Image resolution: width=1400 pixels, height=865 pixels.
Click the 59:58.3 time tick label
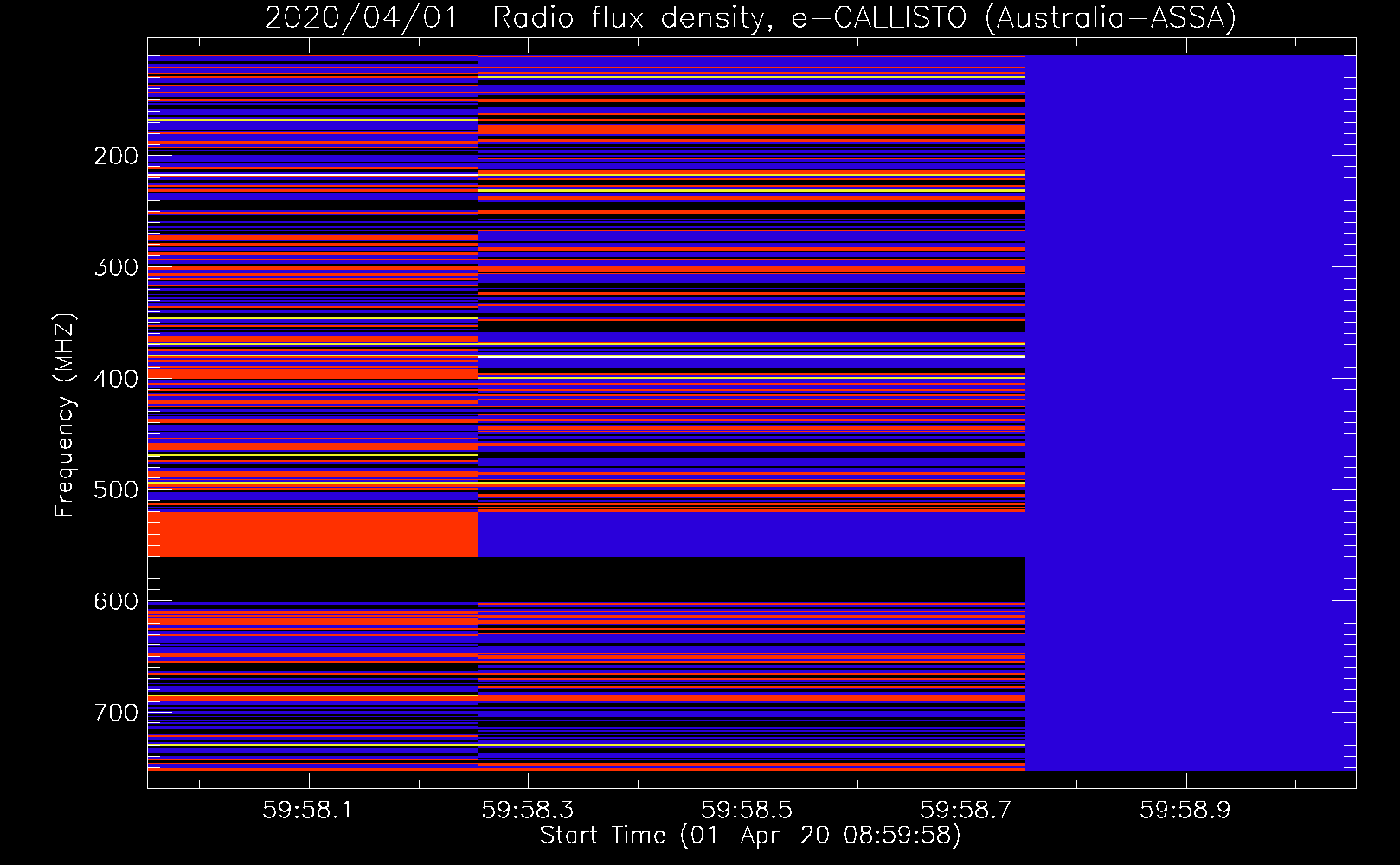[x=527, y=811]
